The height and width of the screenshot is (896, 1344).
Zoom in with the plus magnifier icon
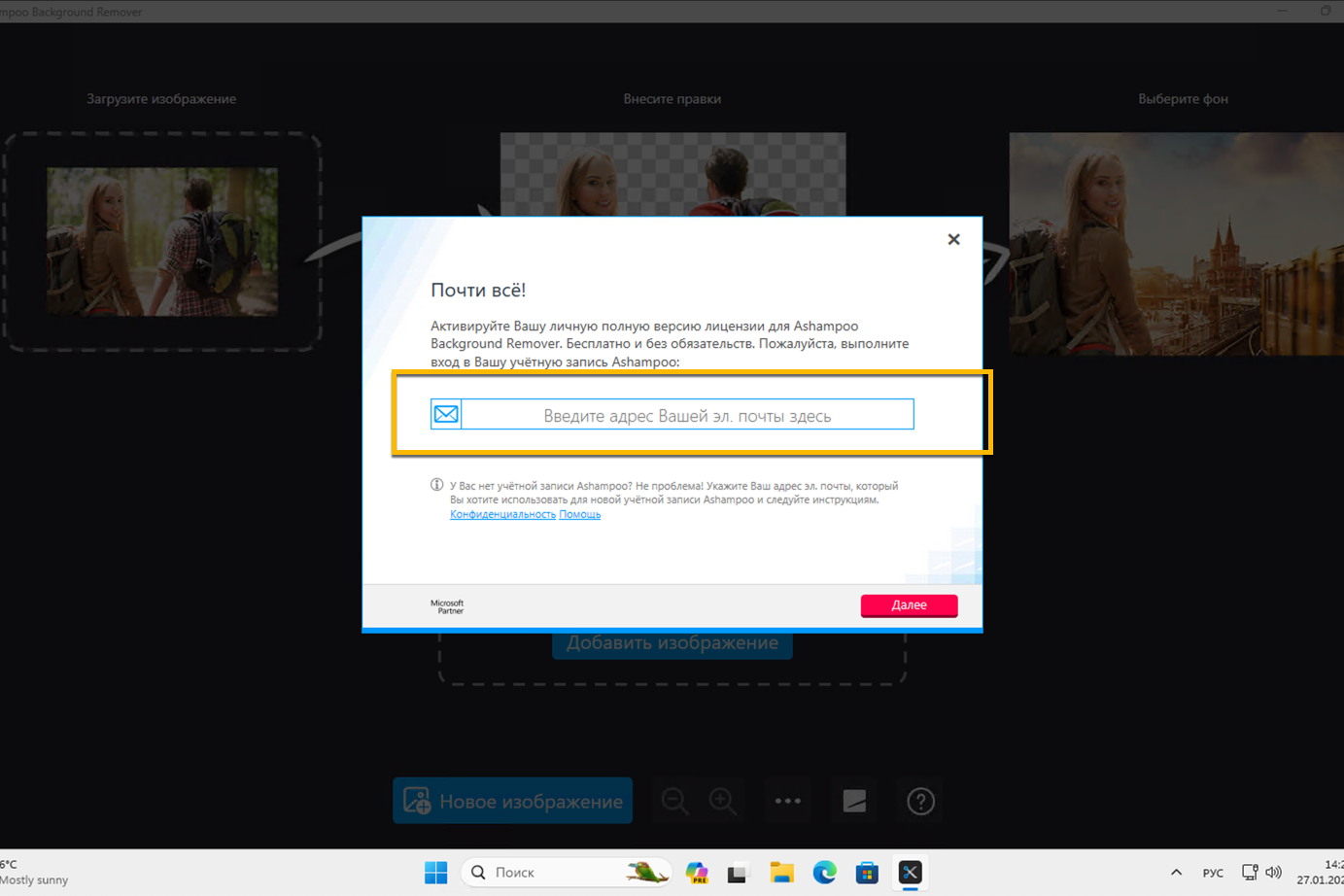pos(723,801)
